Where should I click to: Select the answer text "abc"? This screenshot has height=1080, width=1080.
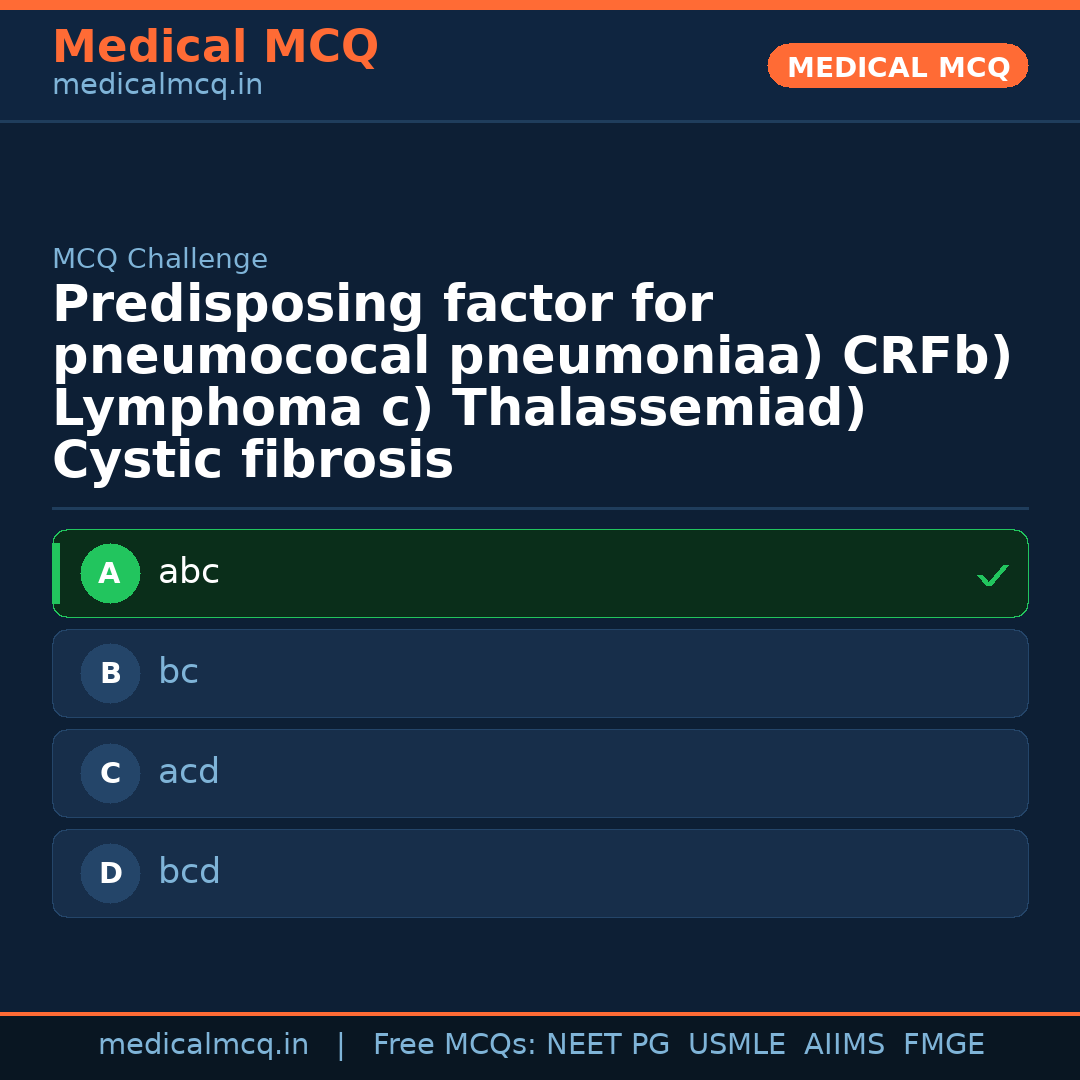189,572
